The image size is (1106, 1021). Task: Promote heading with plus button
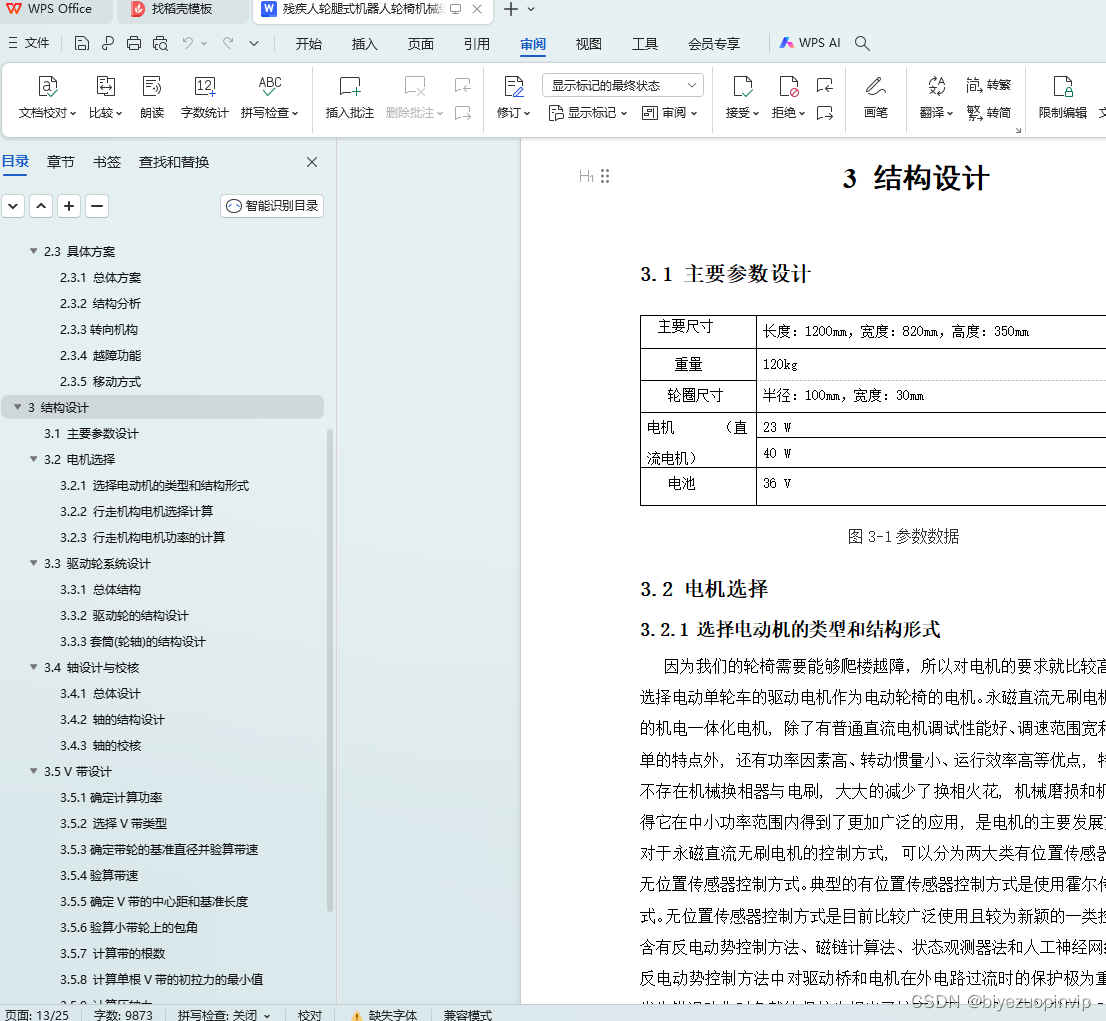pyautogui.click(x=68, y=206)
